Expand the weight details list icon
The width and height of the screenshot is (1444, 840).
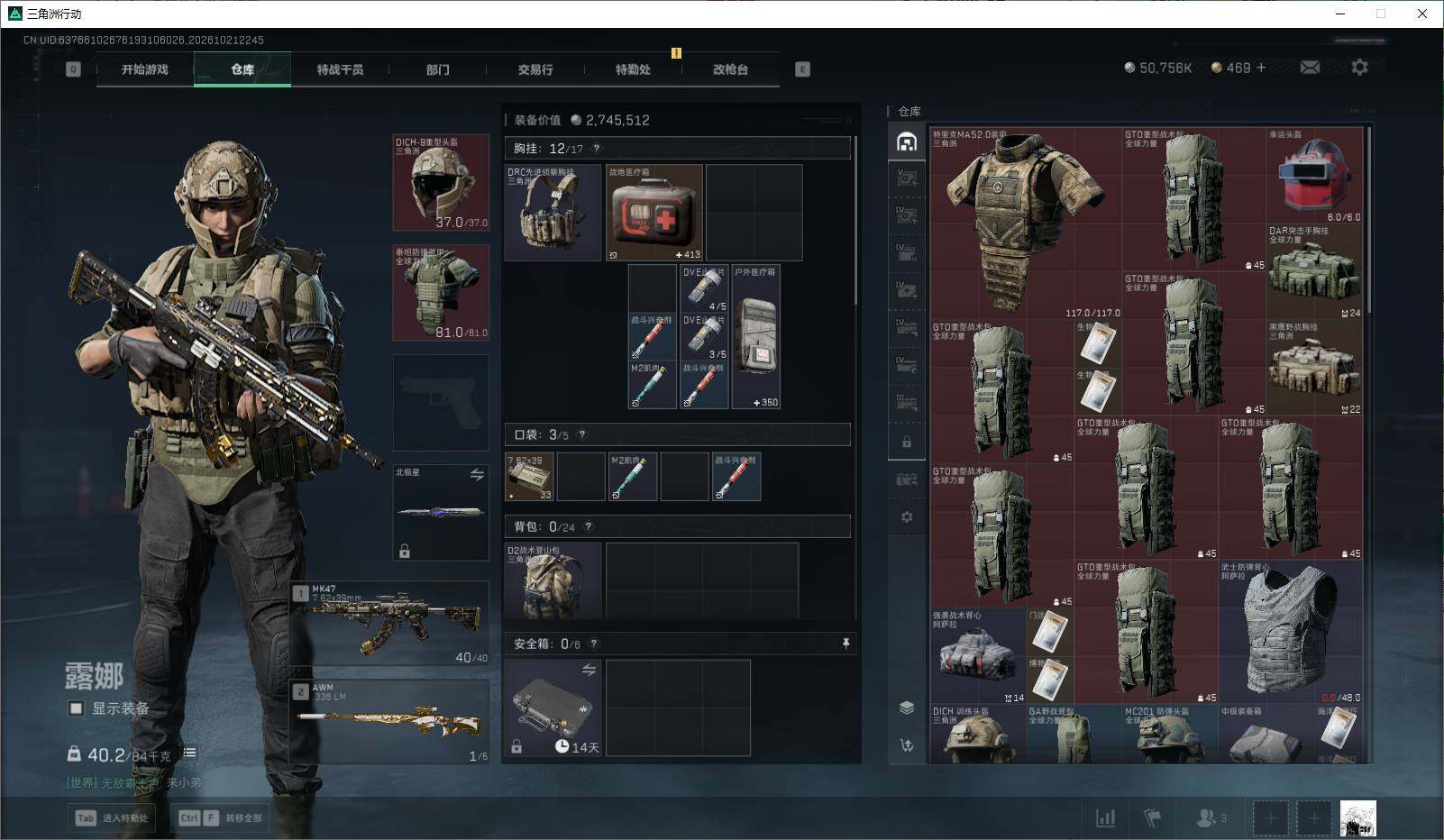[189, 753]
